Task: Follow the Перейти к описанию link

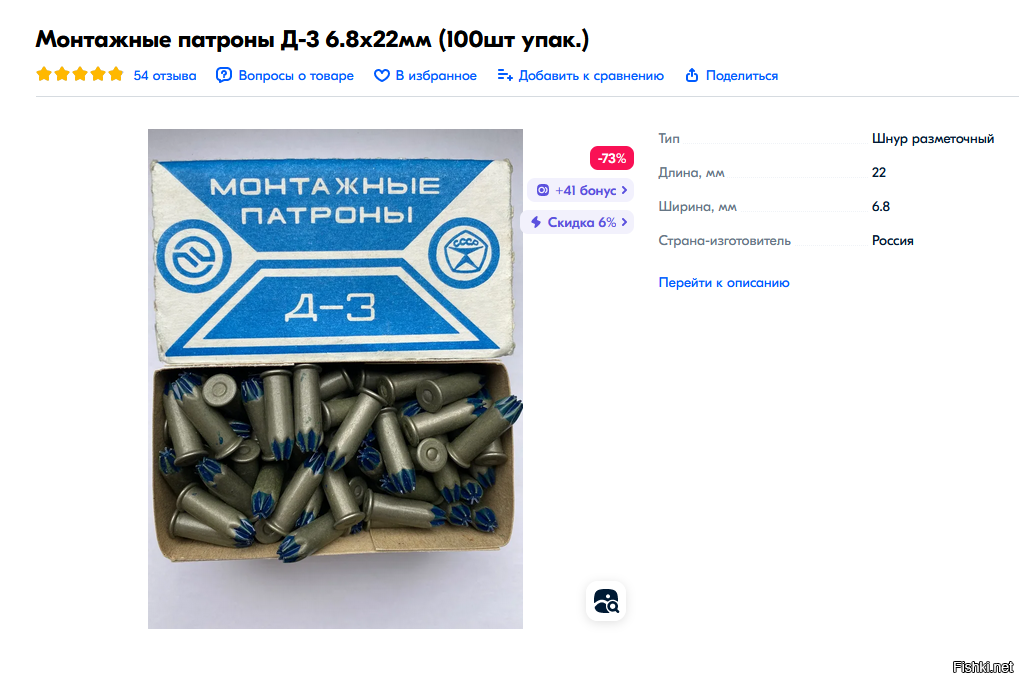Action: (724, 283)
